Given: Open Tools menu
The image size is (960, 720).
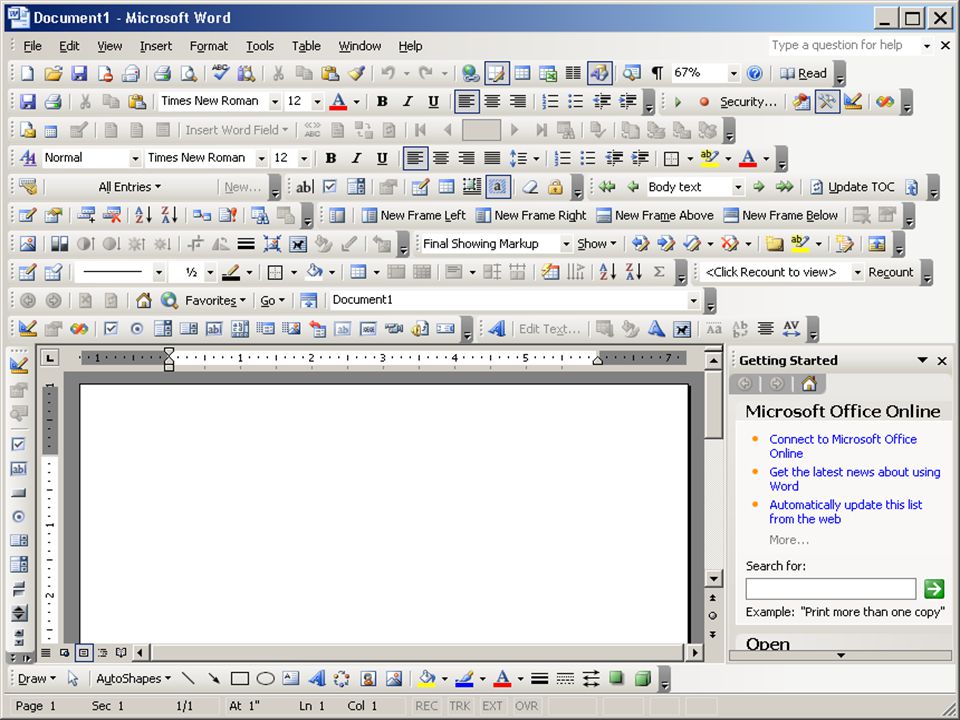Looking at the screenshot, I should coord(260,46).
